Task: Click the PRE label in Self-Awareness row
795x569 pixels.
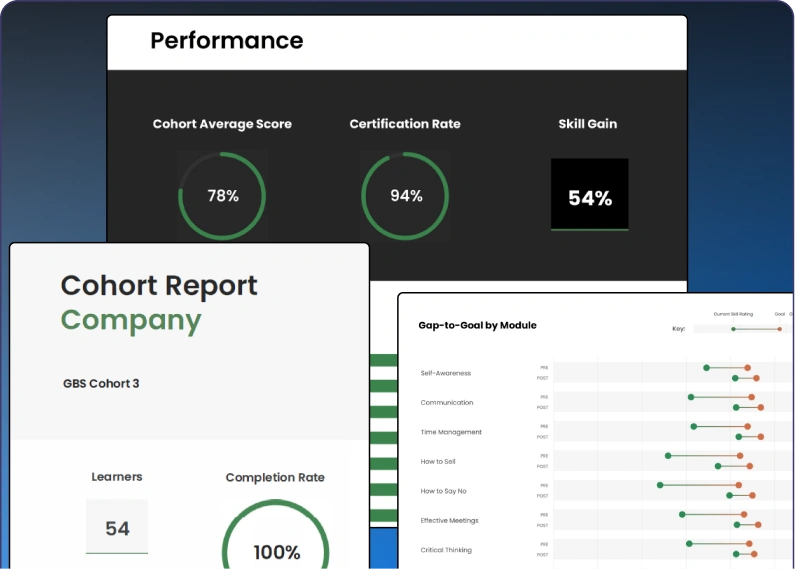Action: tap(544, 368)
